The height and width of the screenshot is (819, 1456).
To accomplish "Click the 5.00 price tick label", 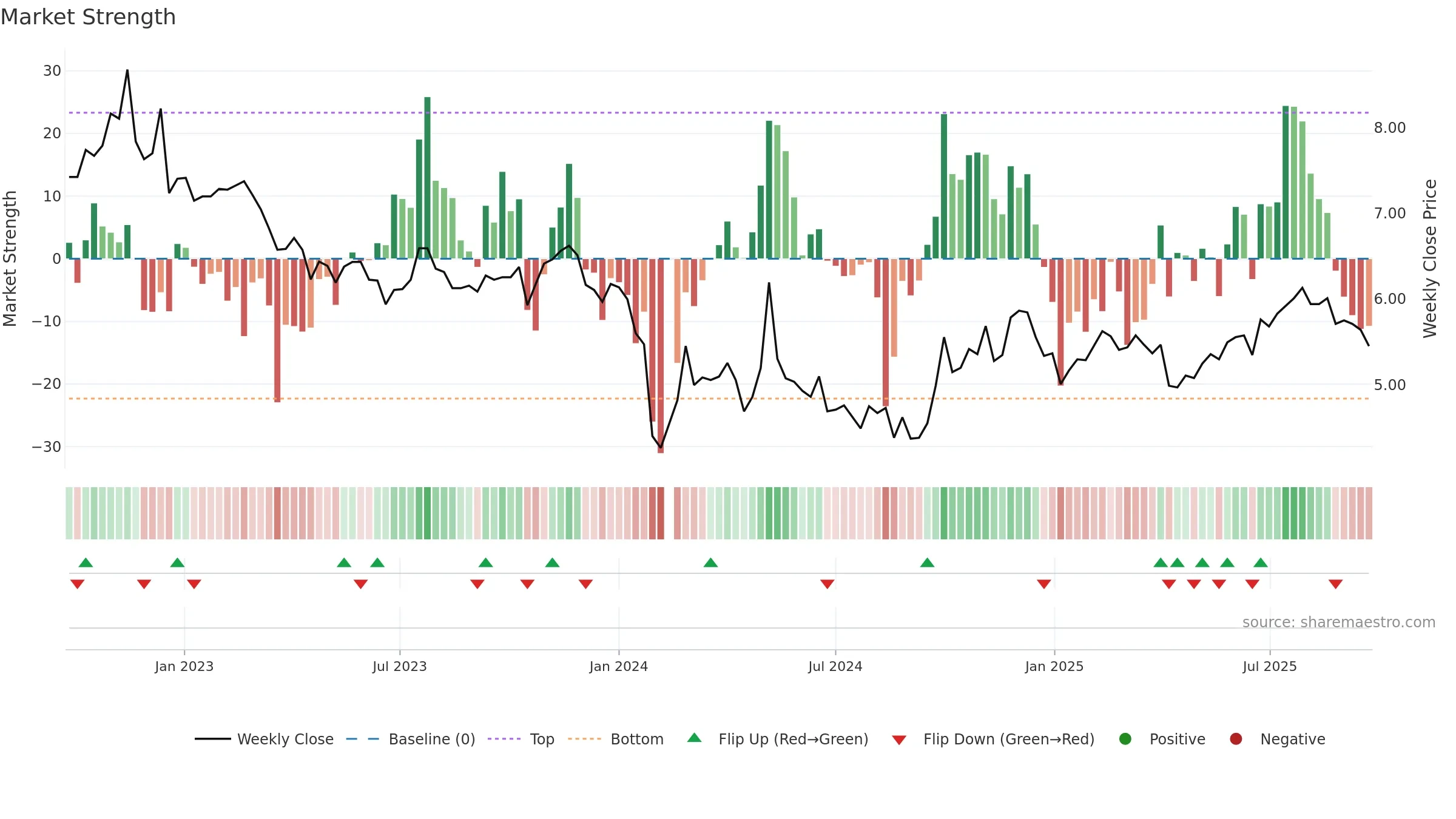I will click(1390, 385).
